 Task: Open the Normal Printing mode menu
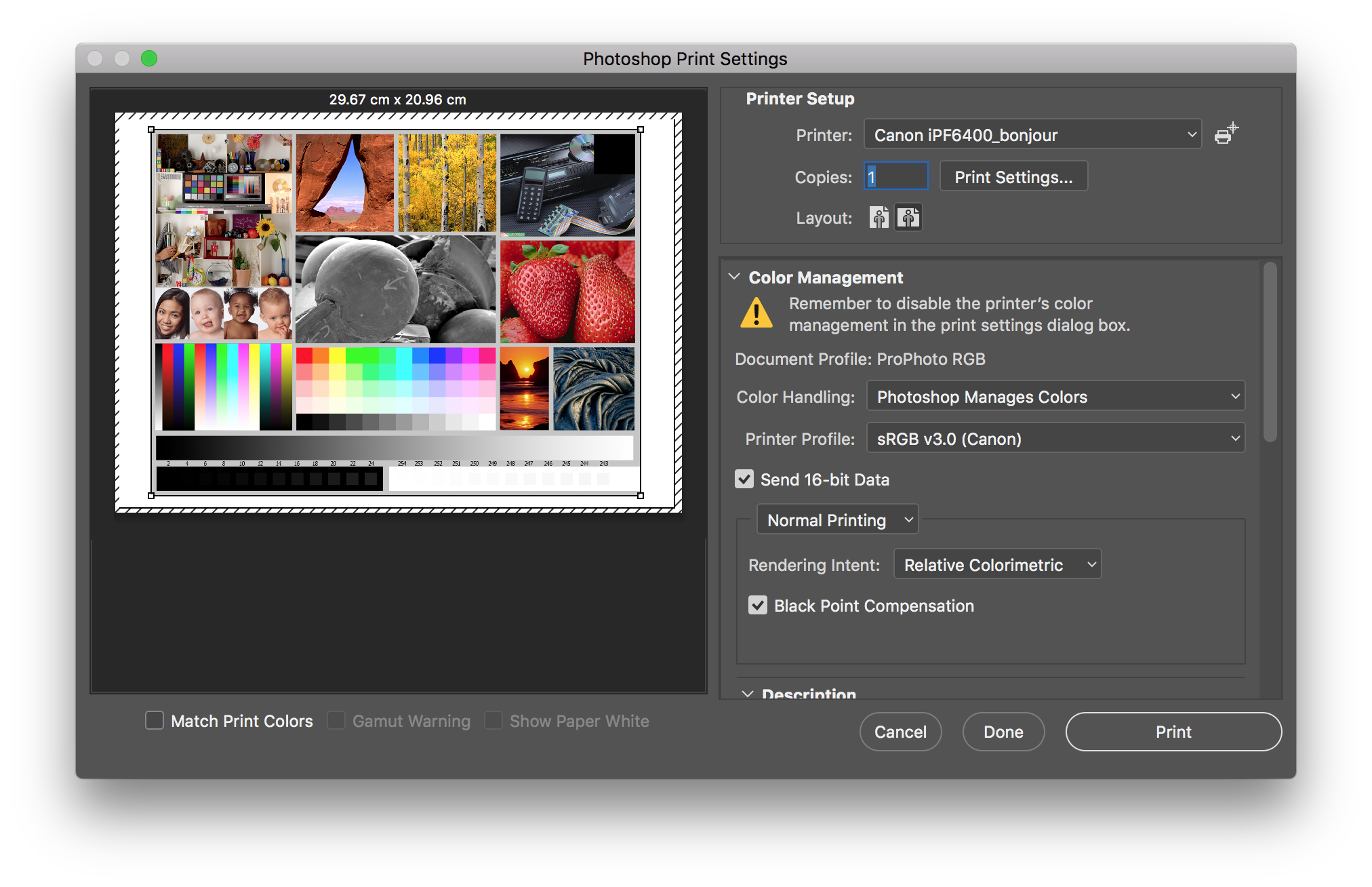838,520
